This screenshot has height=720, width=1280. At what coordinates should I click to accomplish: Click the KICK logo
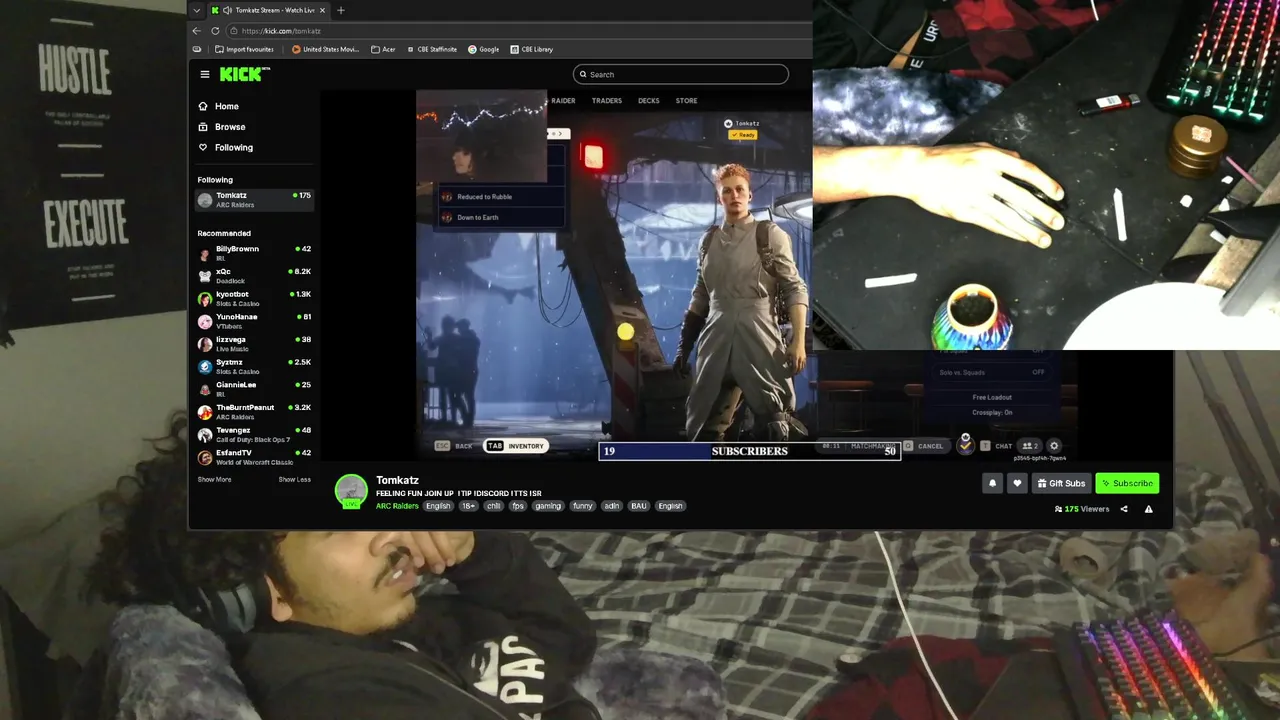[x=245, y=74]
